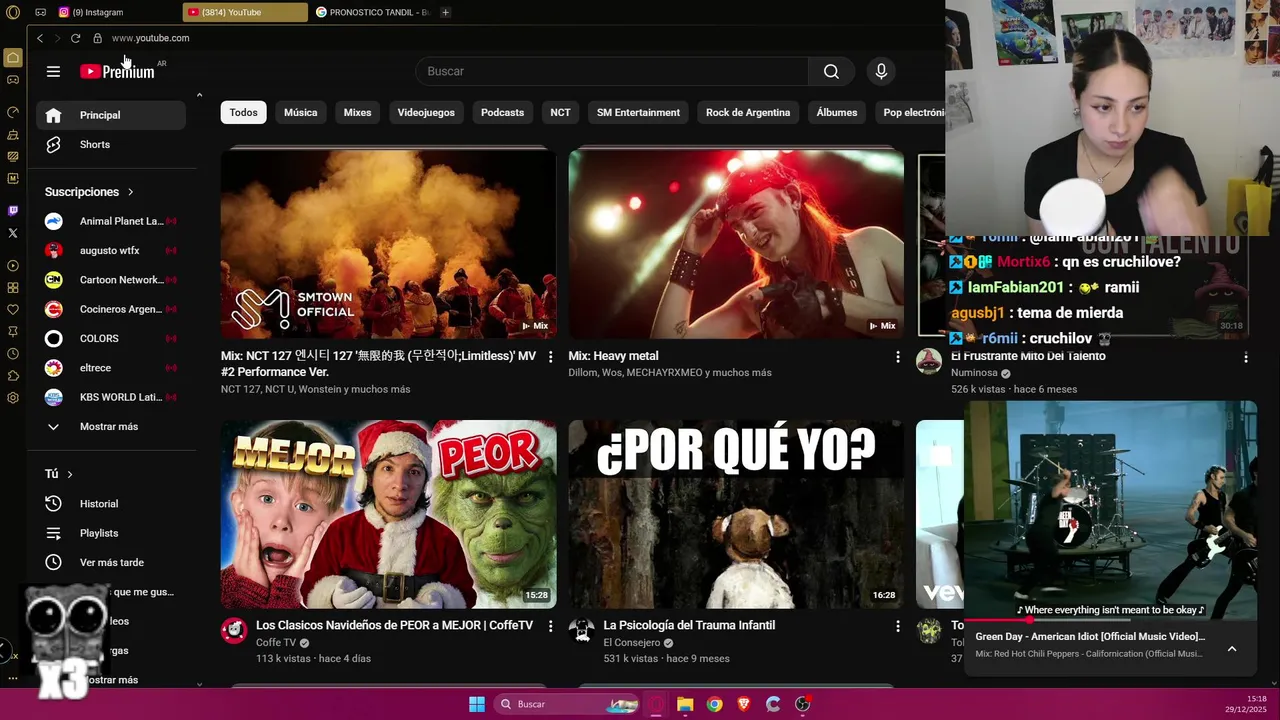The image size is (1280, 720).
Task: Go to Principal in the YouTube sidebar
Action: pyautogui.click(x=111, y=115)
